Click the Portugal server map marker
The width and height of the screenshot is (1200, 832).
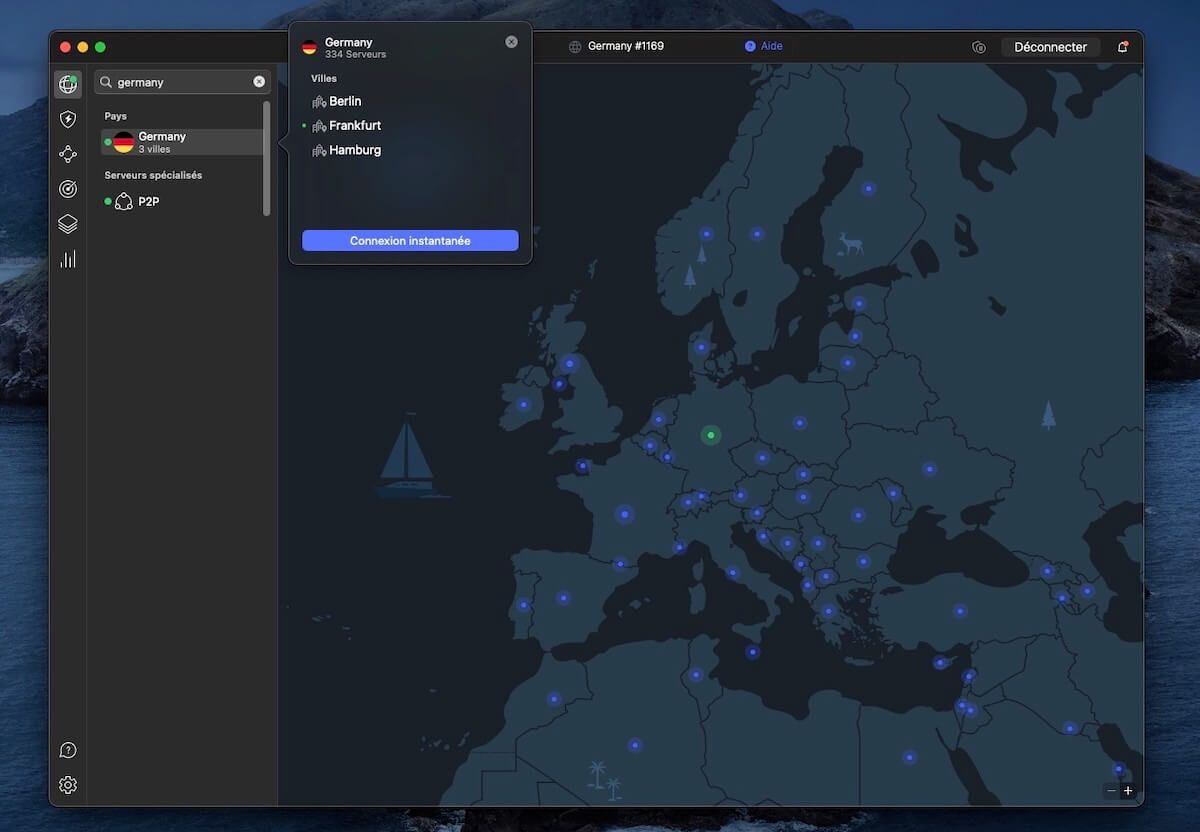523,605
